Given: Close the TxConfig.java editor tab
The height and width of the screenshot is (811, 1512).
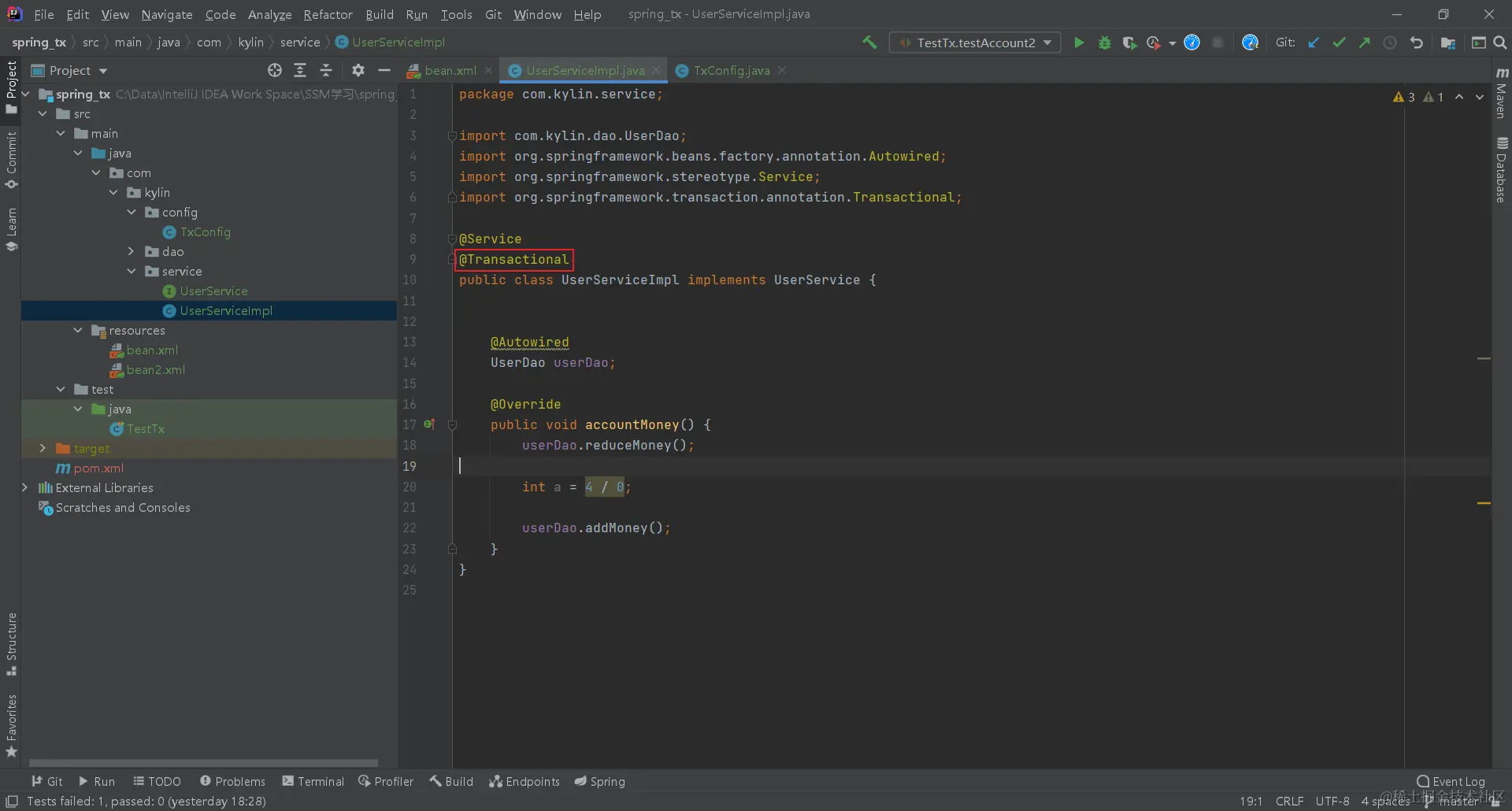Looking at the screenshot, I should coord(782,71).
